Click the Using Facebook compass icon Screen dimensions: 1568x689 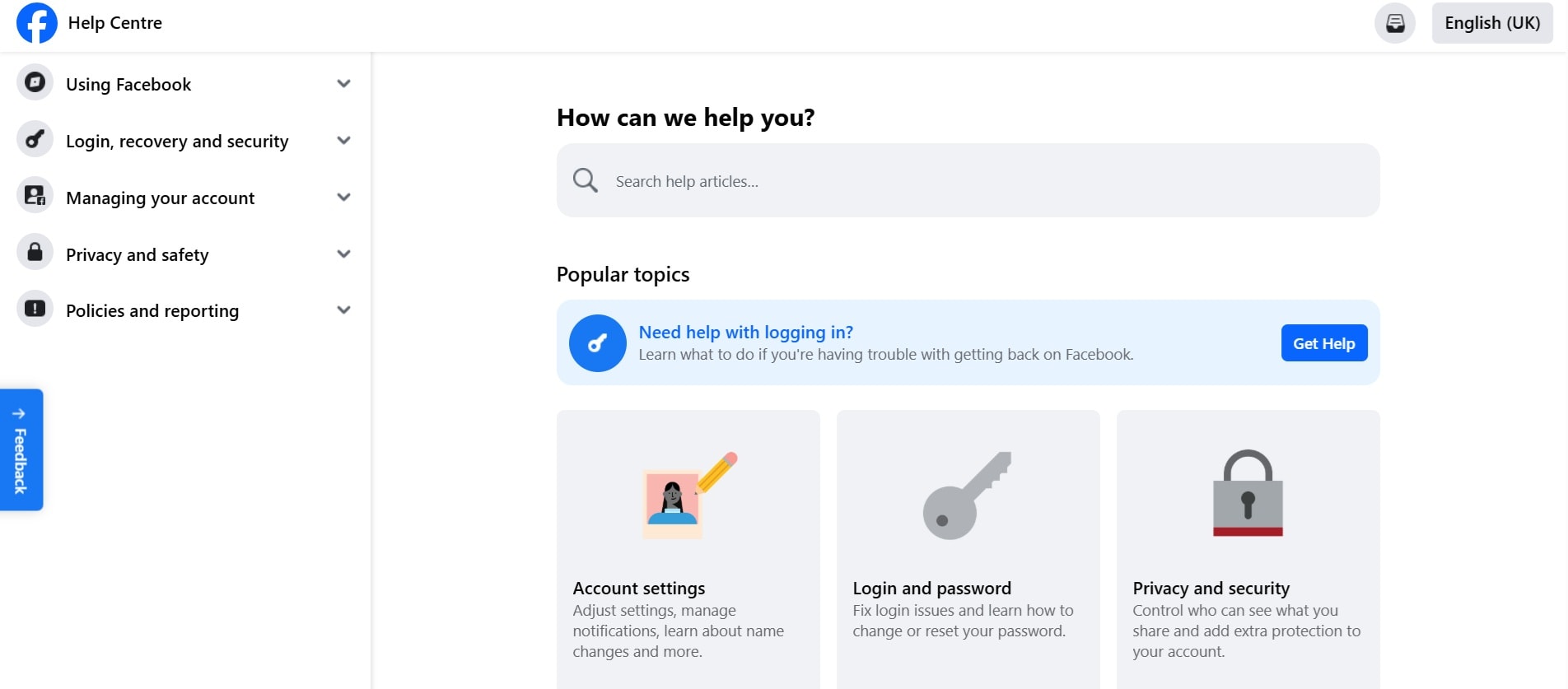[35, 82]
